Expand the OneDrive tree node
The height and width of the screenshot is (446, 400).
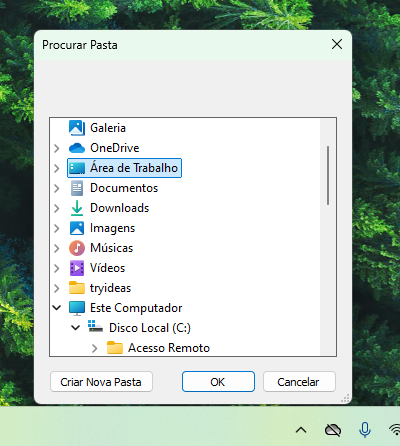(57, 148)
